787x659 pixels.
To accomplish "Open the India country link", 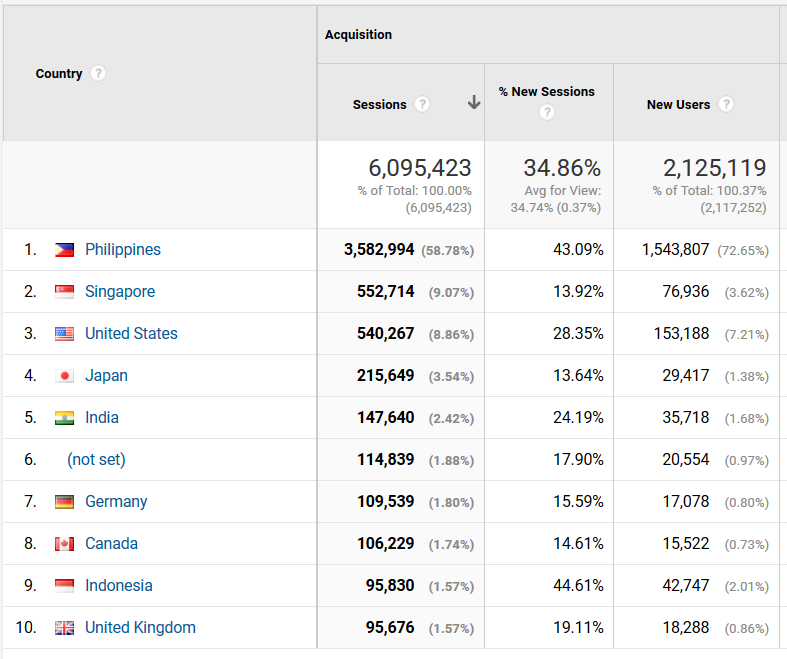I will (x=102, y=418).
